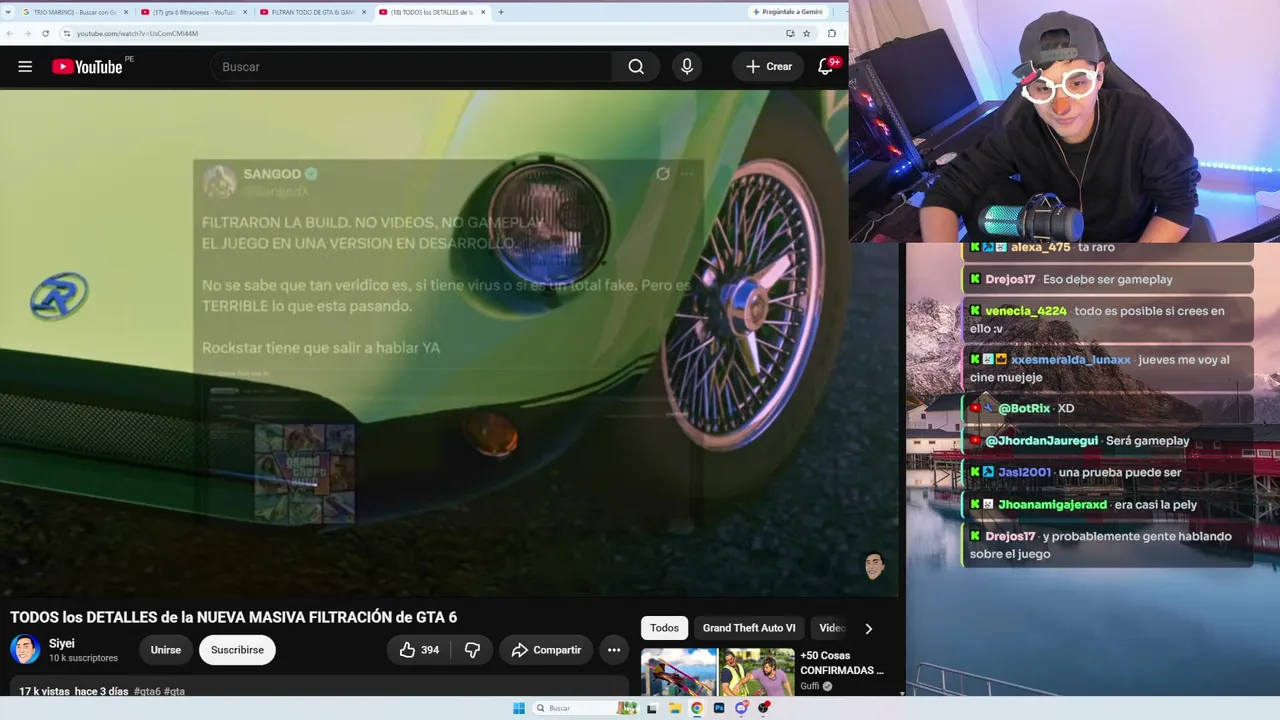This screenshot has height=720, width=1280.
Task: Switch to FILTRAN TODO DE GTA 6 tab
Action: [x=313, y=12]
